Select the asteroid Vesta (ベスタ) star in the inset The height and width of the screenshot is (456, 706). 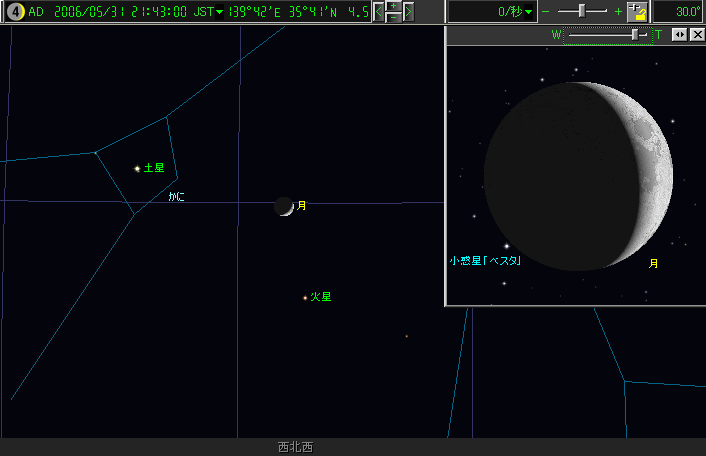[506, 245]
